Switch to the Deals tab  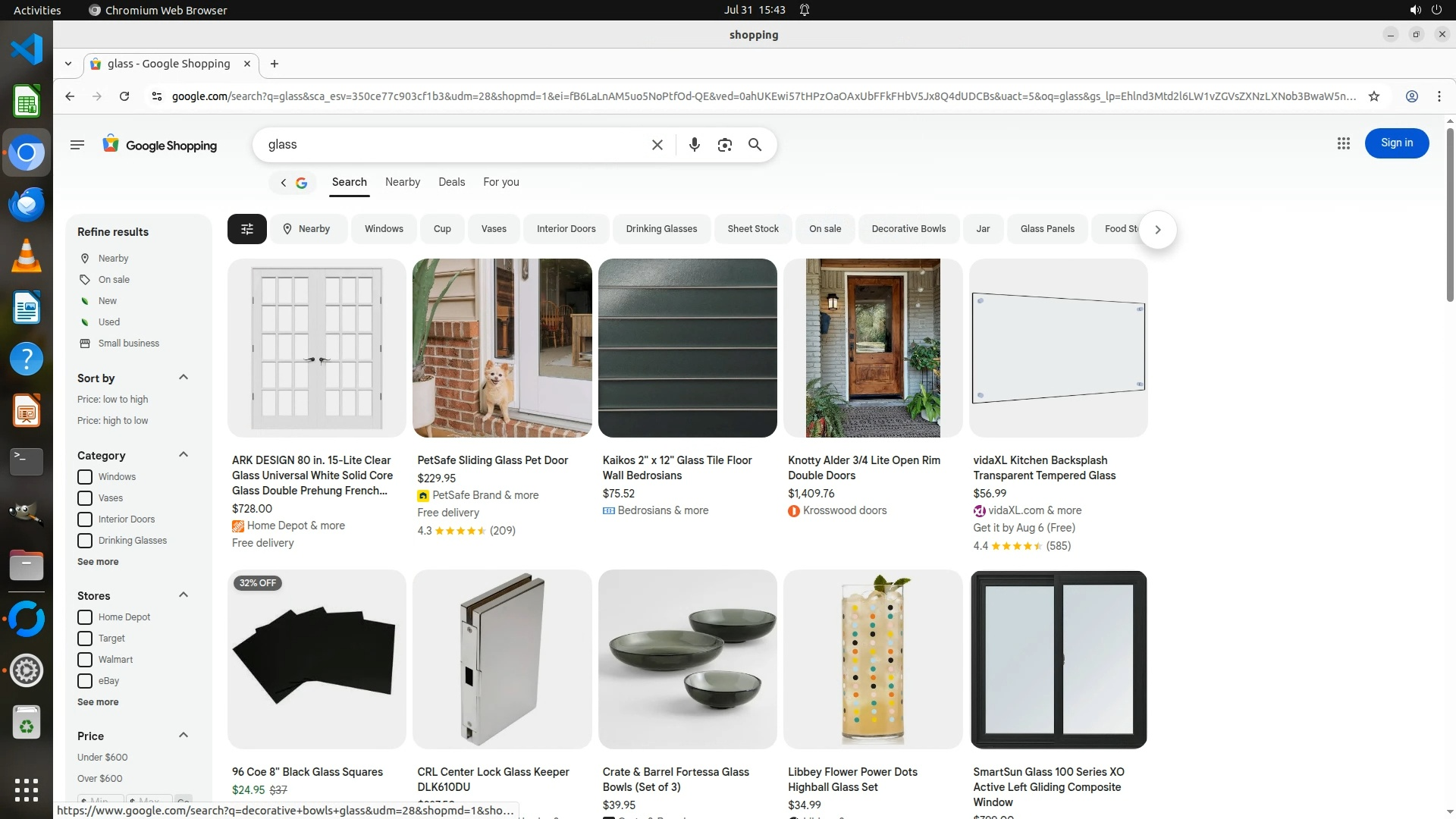click(x=451, y=182)
